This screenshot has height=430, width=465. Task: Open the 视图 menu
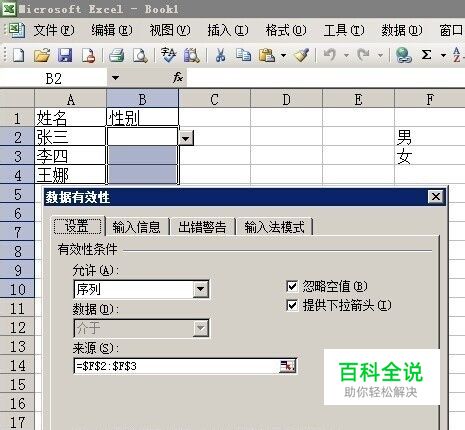pos(170,31)
